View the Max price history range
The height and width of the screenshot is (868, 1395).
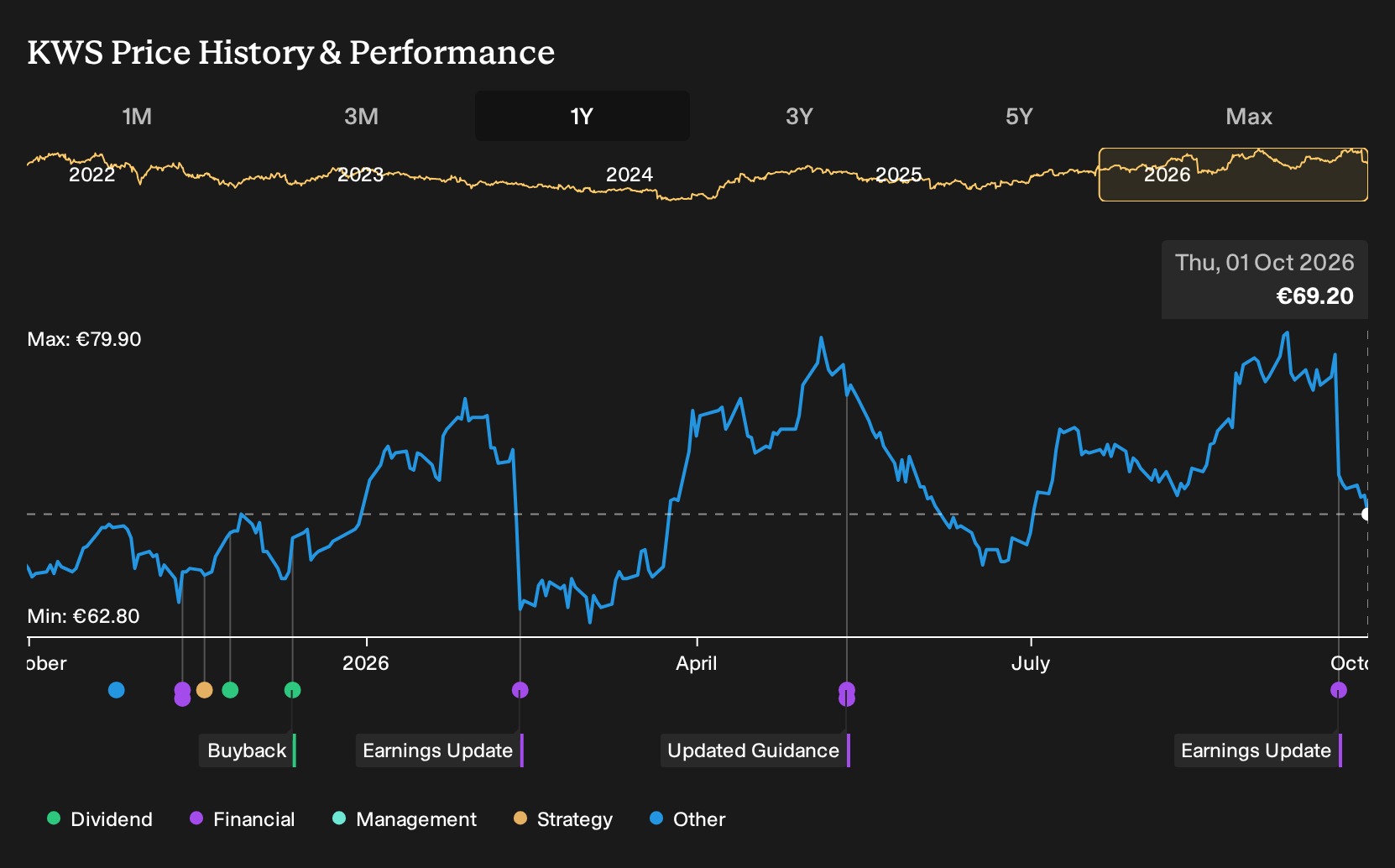(1249, 116)
